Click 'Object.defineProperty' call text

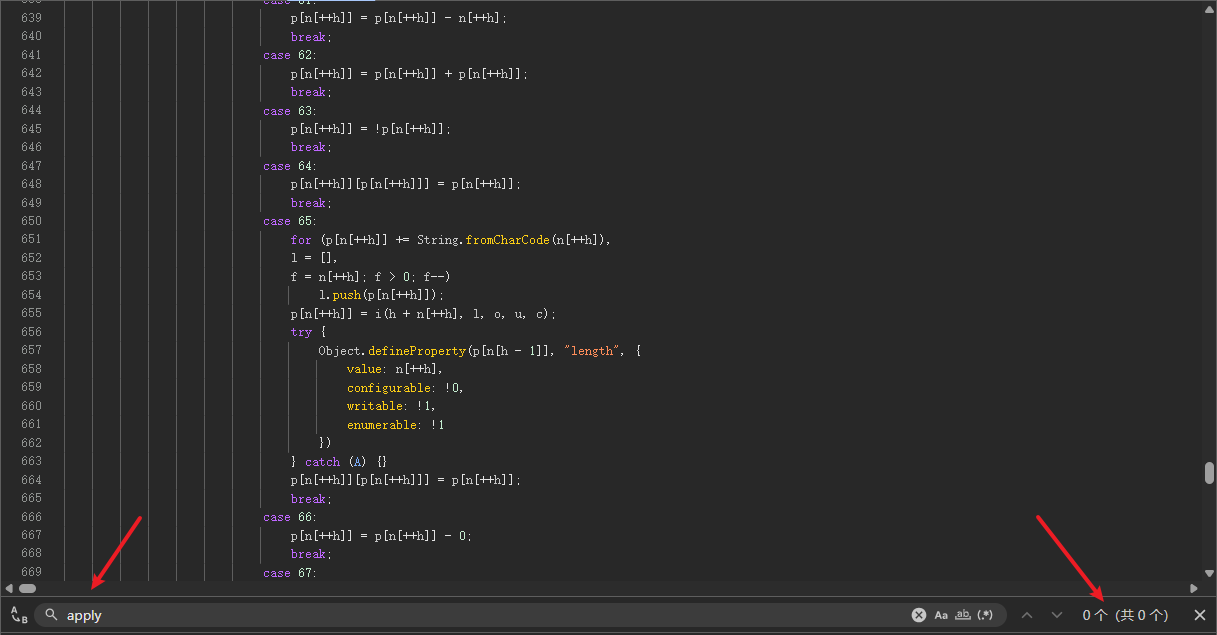click(392, 351)
